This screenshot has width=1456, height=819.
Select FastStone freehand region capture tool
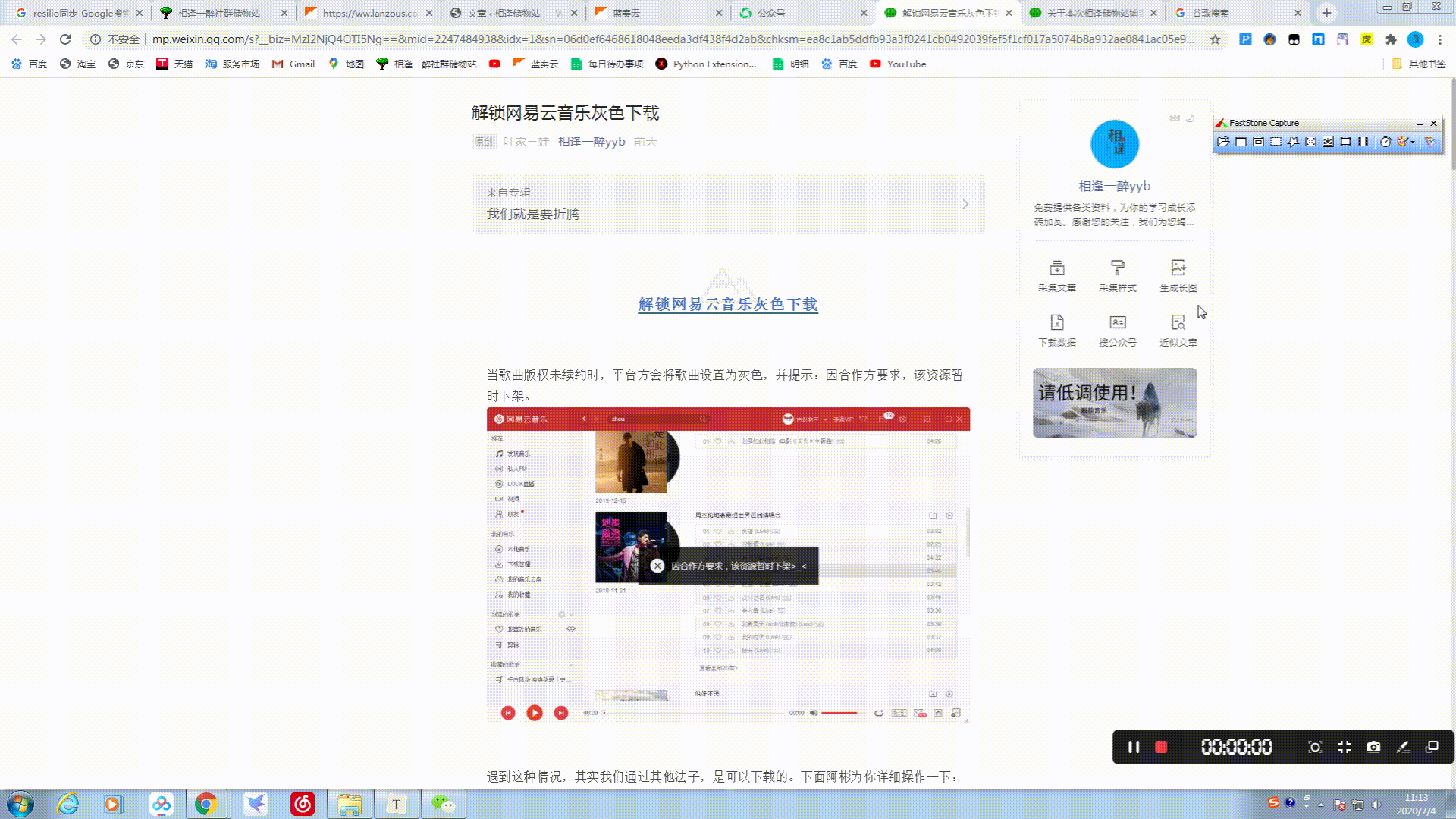coord(1293,142)
